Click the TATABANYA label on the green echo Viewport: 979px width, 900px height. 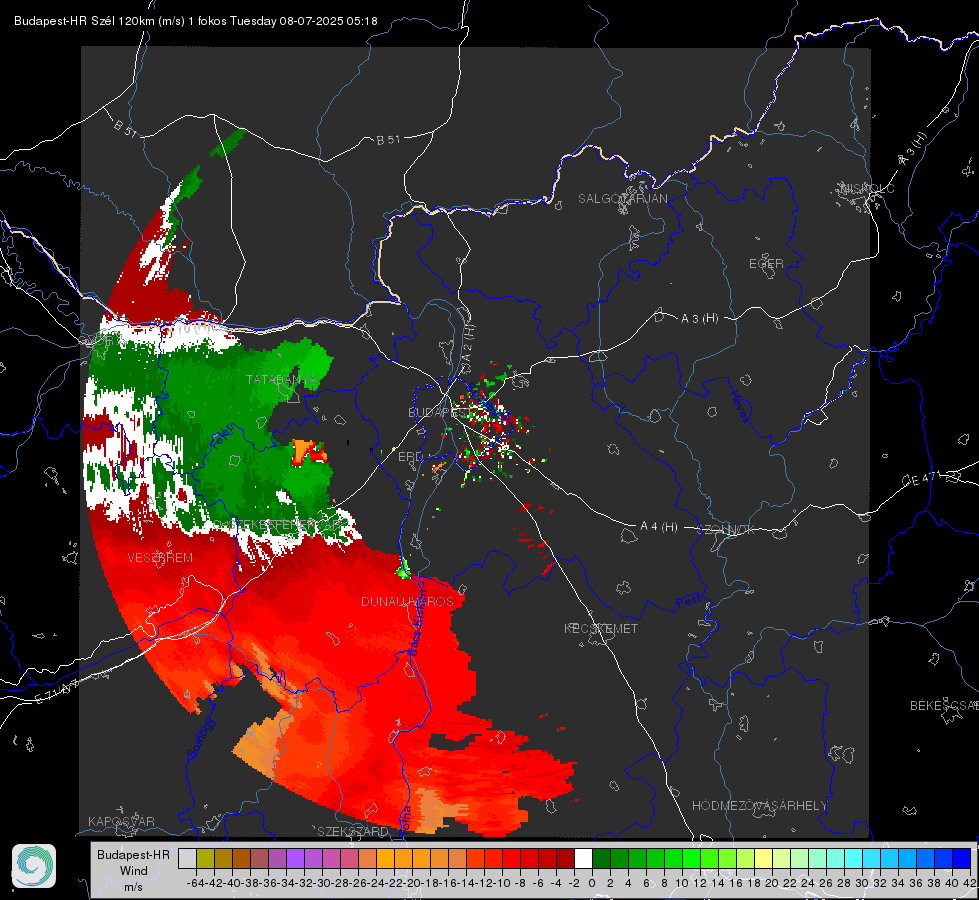point(282,380)
